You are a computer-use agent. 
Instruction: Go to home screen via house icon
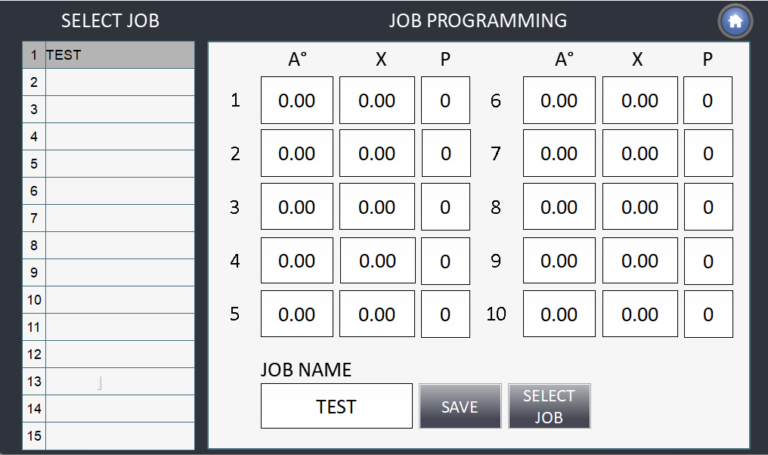pos(735,21)
